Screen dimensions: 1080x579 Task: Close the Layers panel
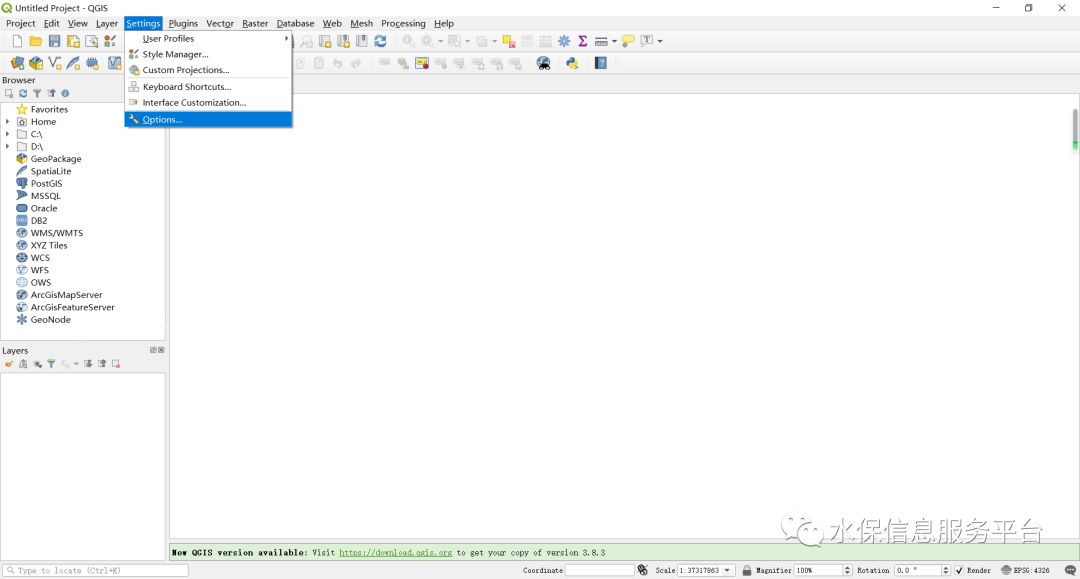click(161, 350)
